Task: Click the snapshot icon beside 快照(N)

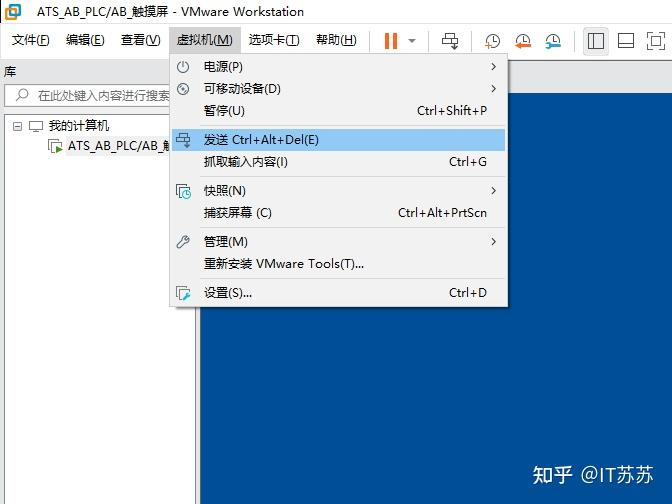Action: point(183,191)
